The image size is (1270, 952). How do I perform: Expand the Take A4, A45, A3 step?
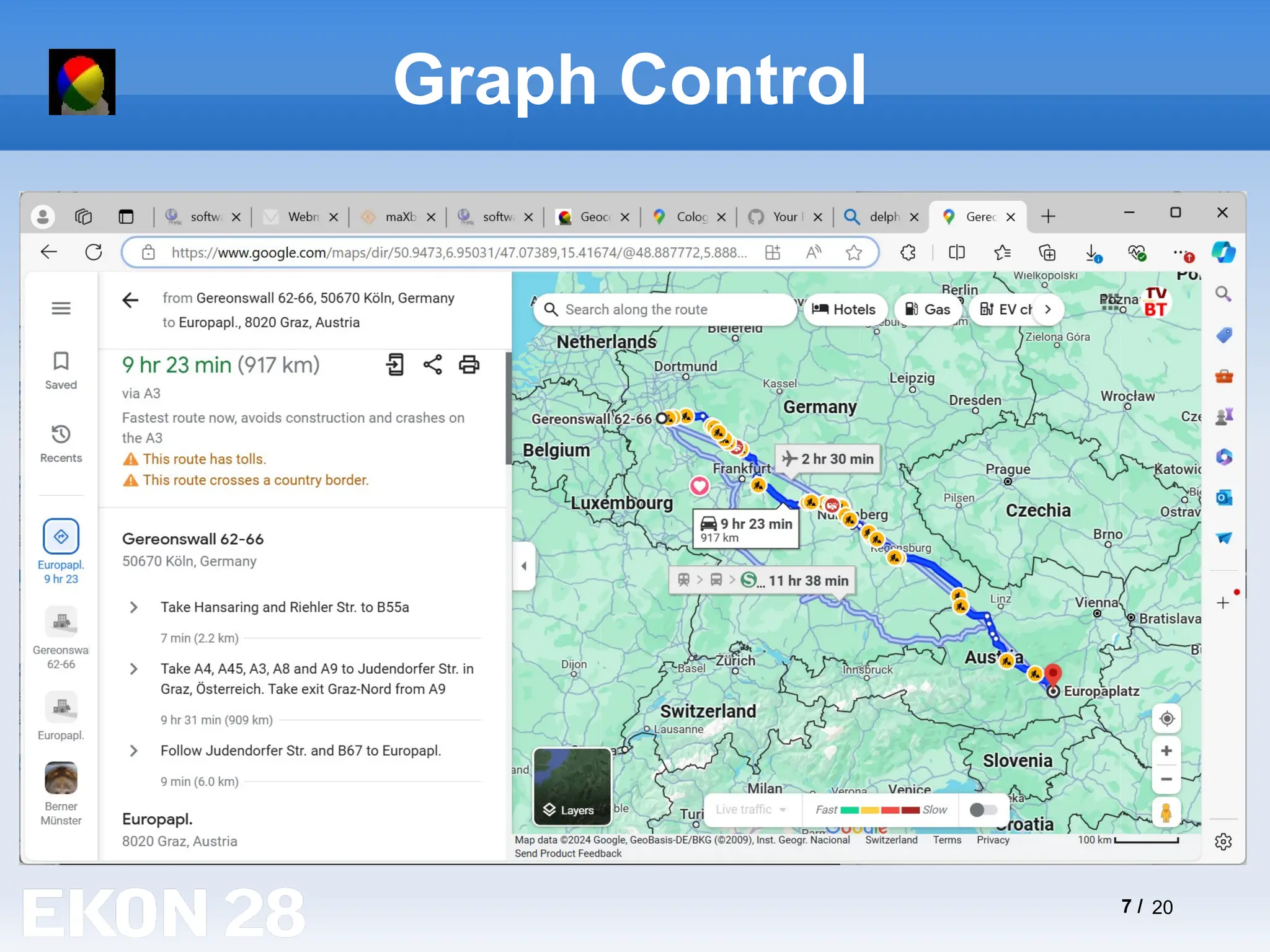click(133, 669)
